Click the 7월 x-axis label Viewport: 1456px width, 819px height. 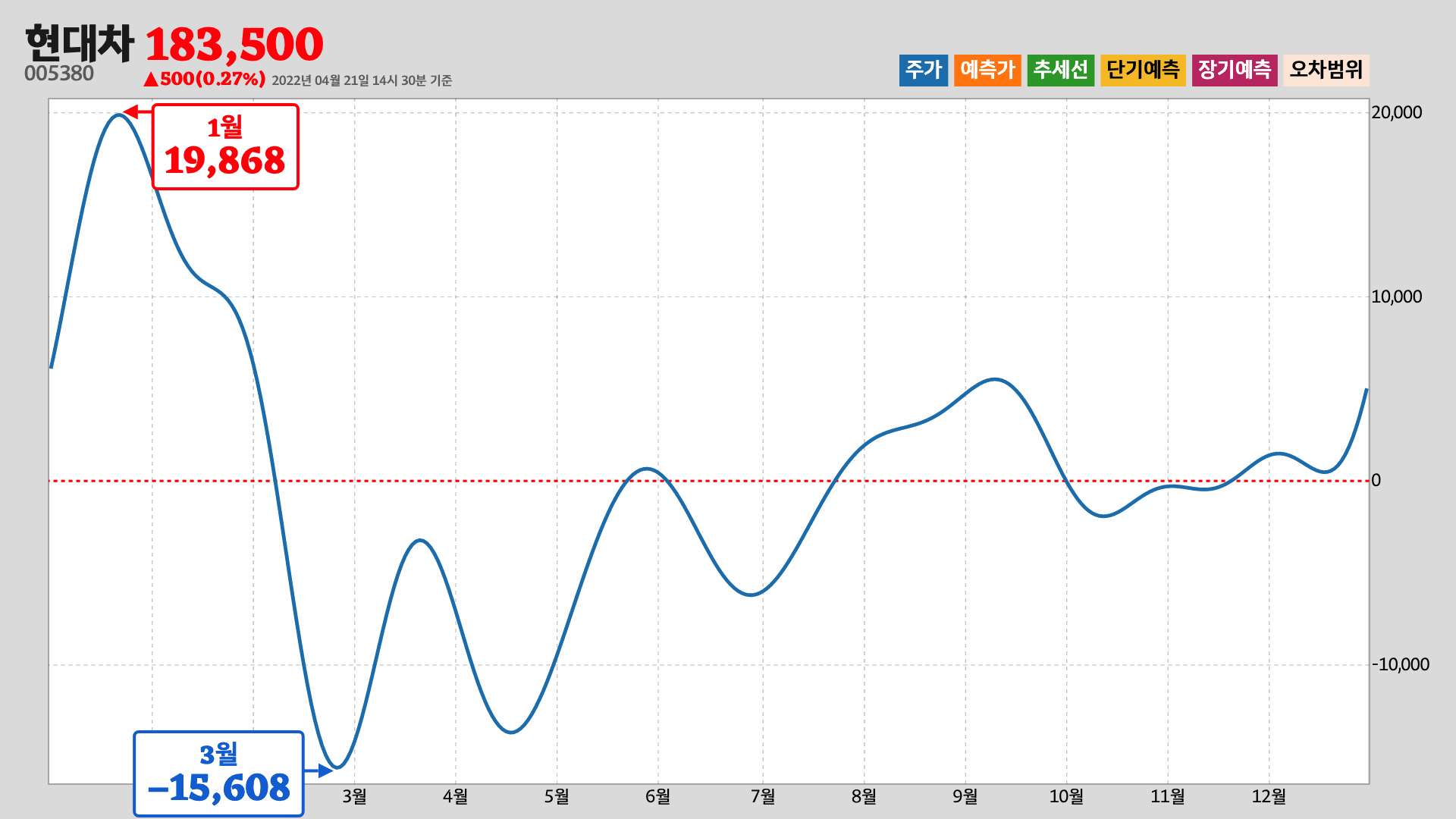pos(763,796)
